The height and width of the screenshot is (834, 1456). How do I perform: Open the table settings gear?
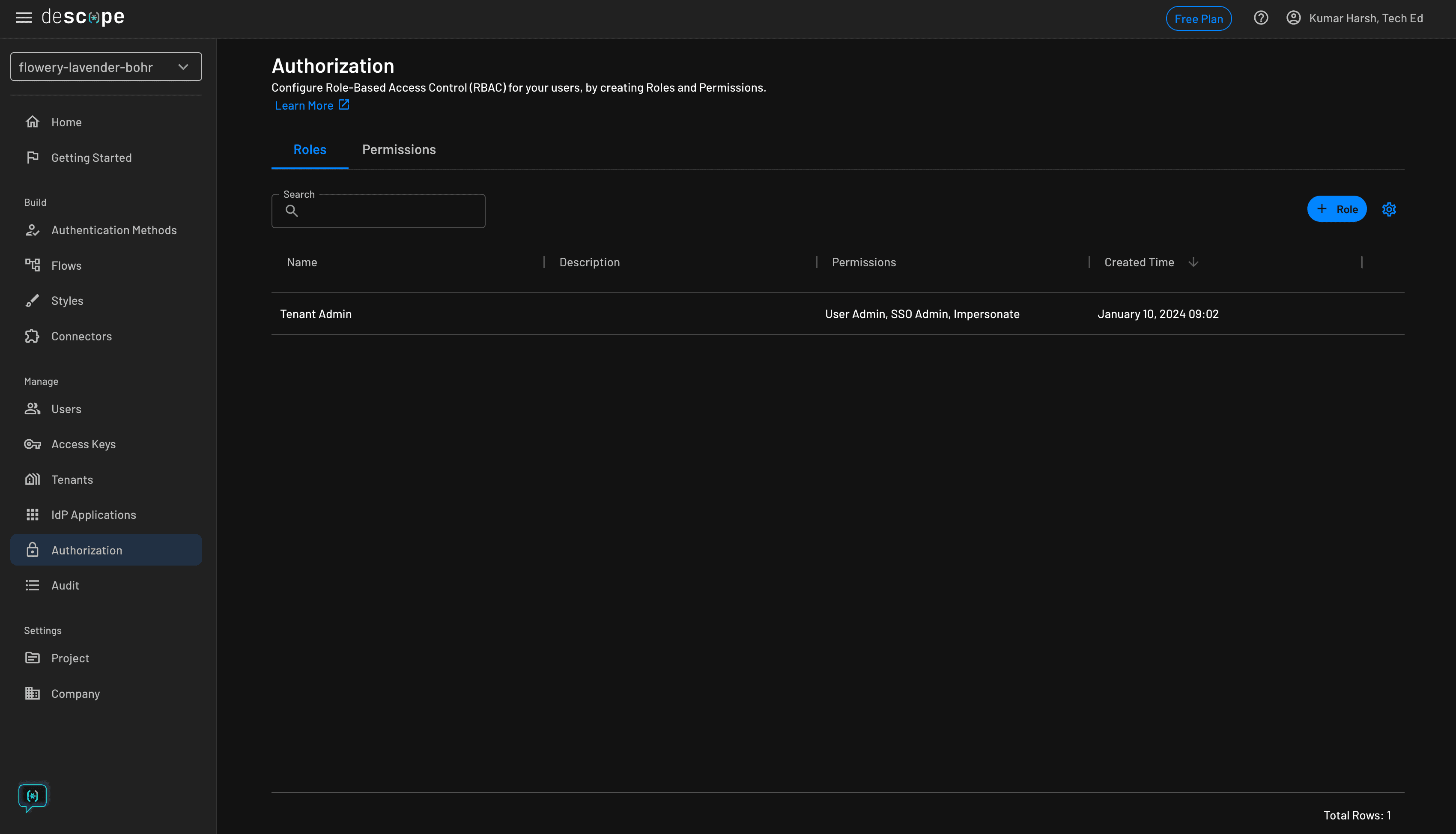pyautogui.click(x=1389, y=209)
